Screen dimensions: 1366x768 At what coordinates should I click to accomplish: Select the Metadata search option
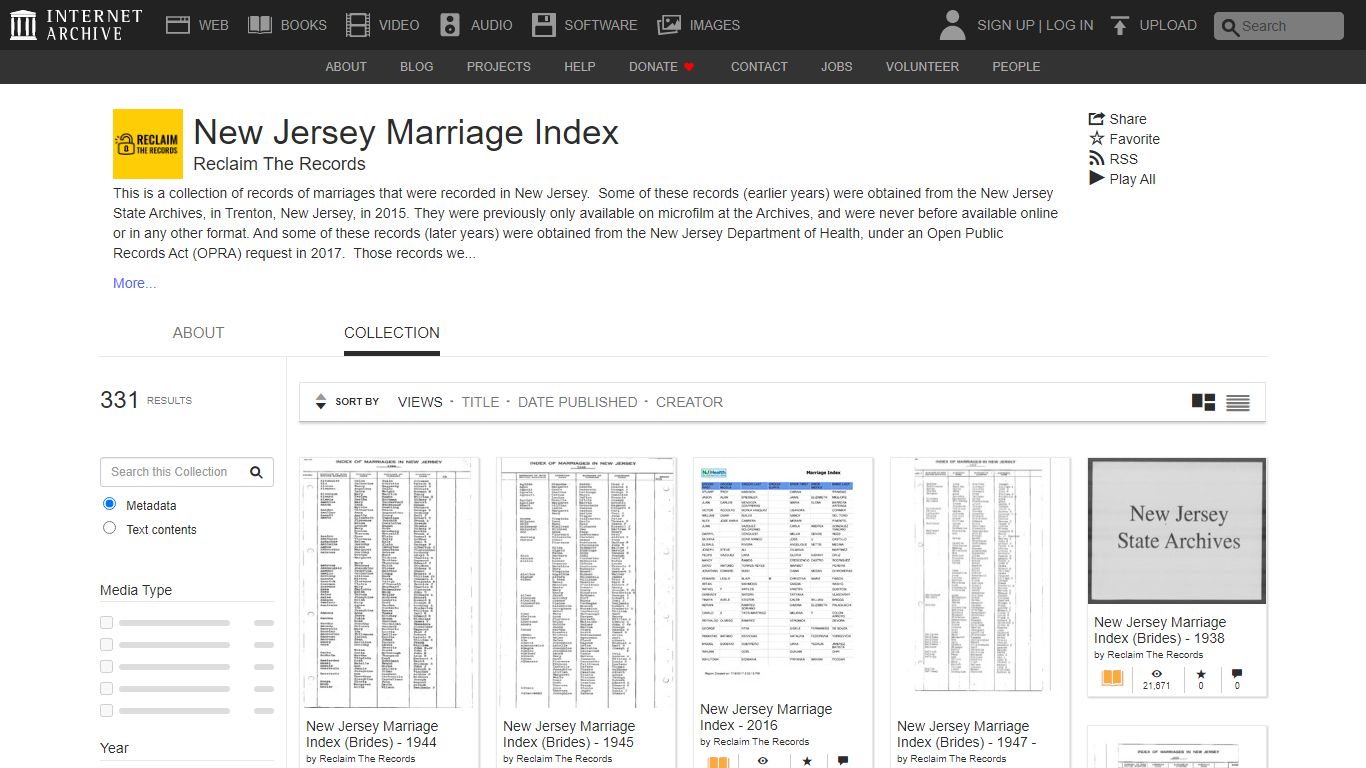pyautogui.click(x=109, y=504)
